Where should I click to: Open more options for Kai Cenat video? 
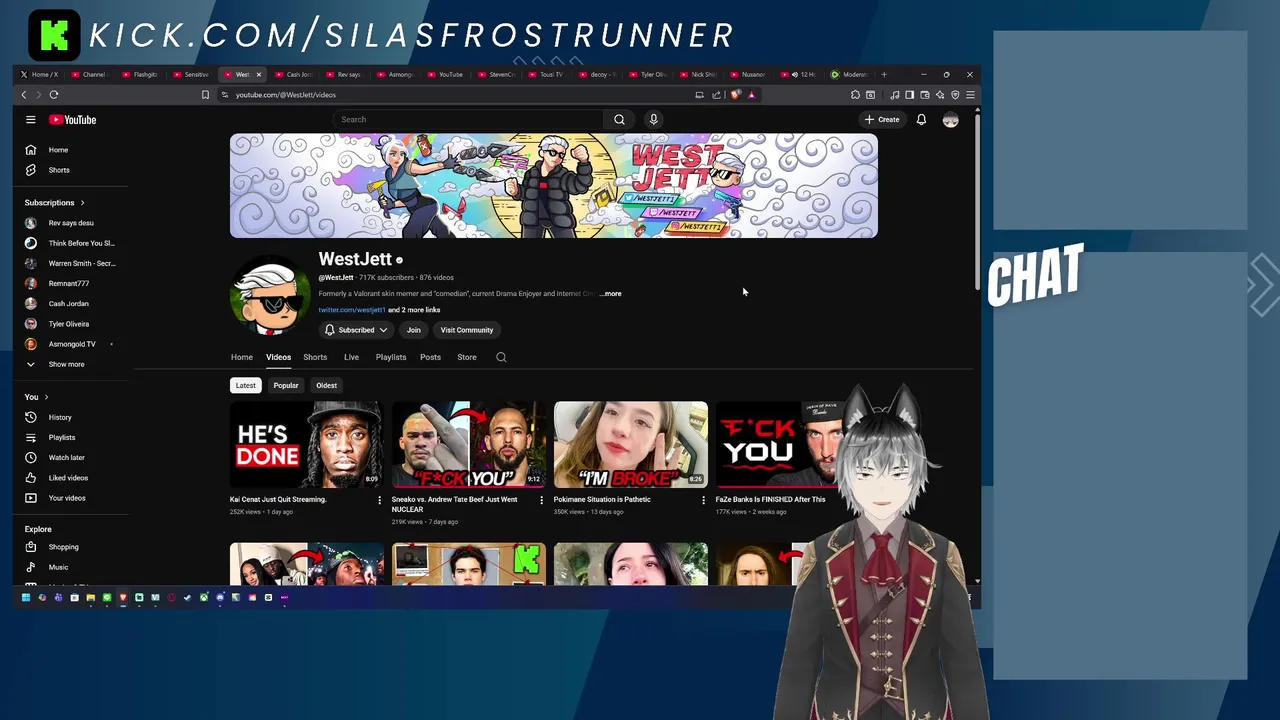pyautogui.click(x=379, y=500)
